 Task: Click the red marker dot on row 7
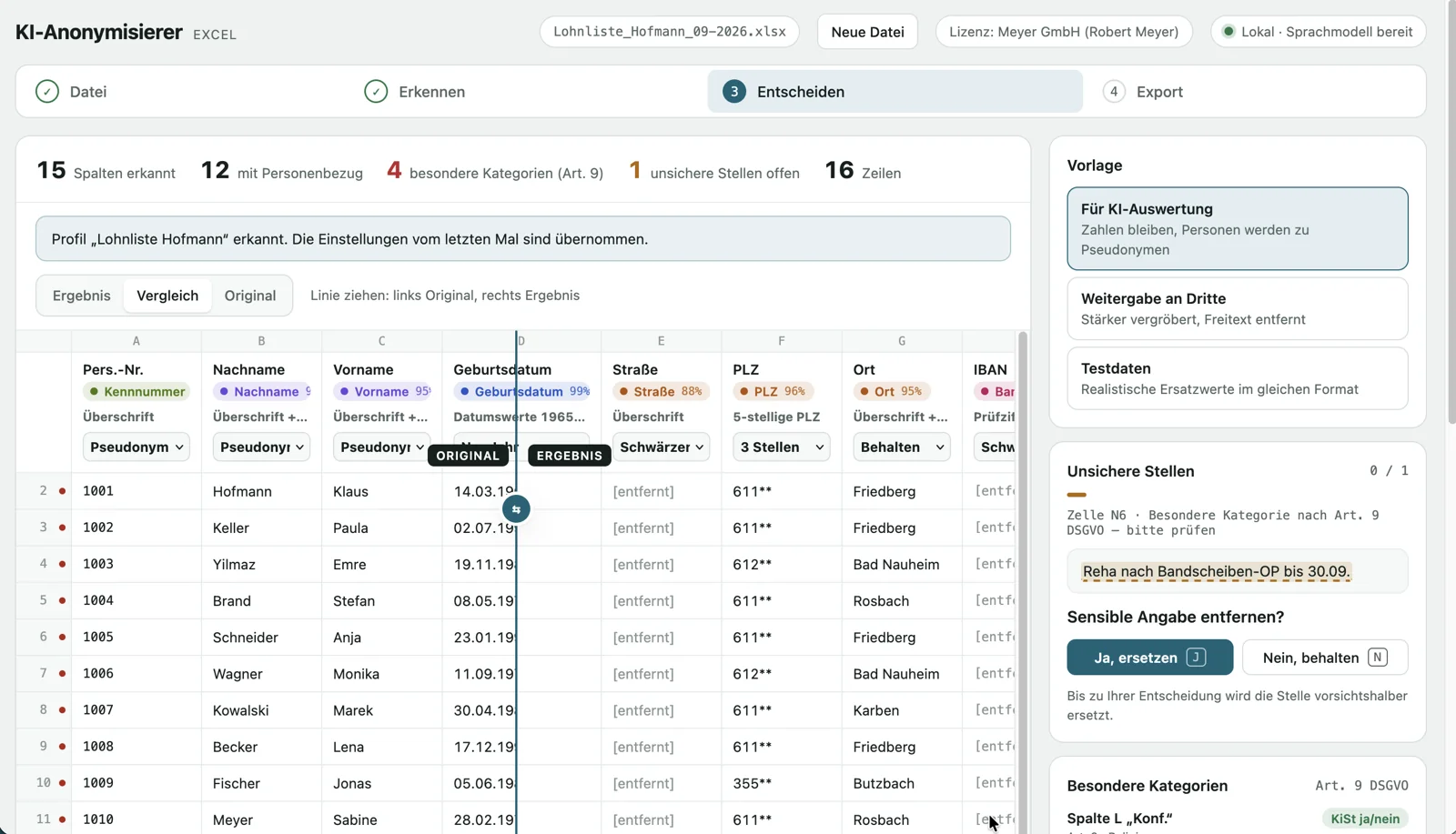[x=62, y=674]
